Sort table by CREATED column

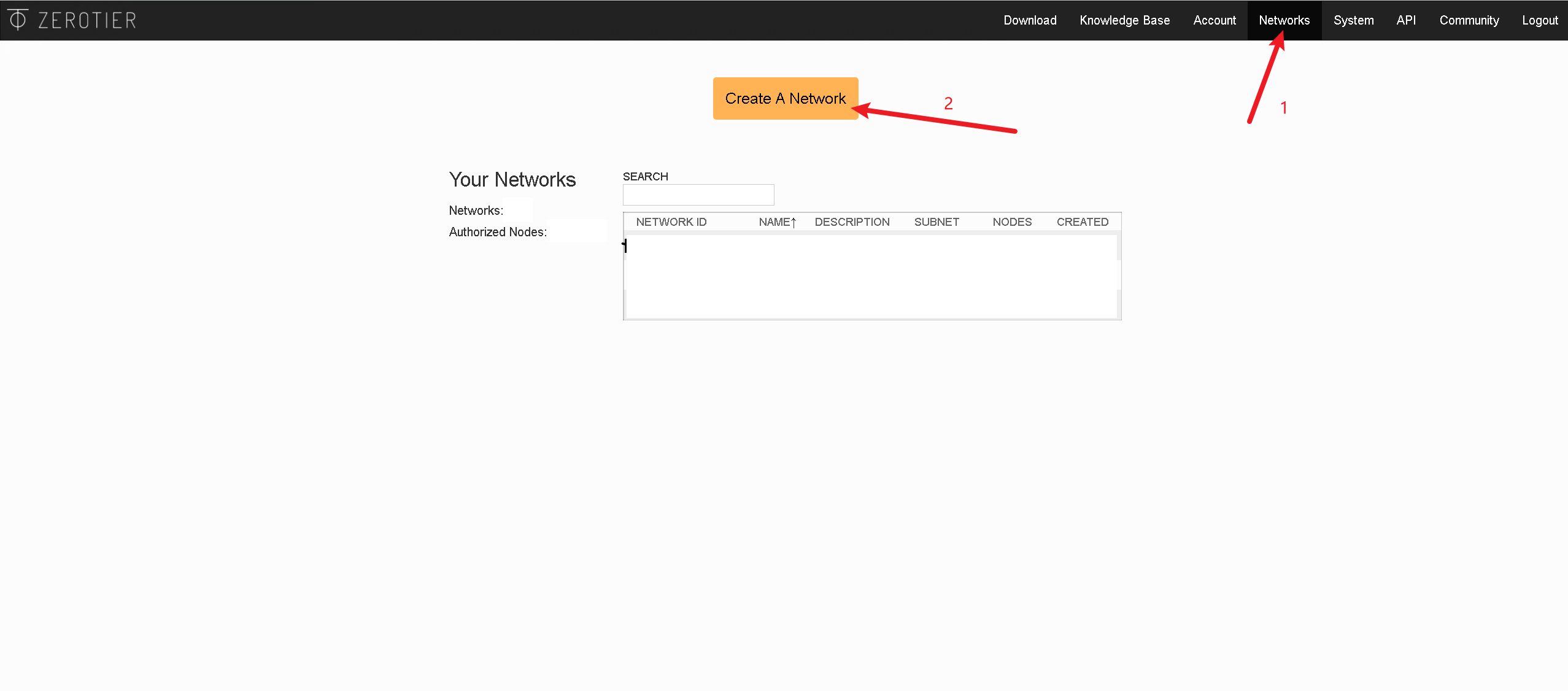pyautogui.click(x=1082, y=222)
